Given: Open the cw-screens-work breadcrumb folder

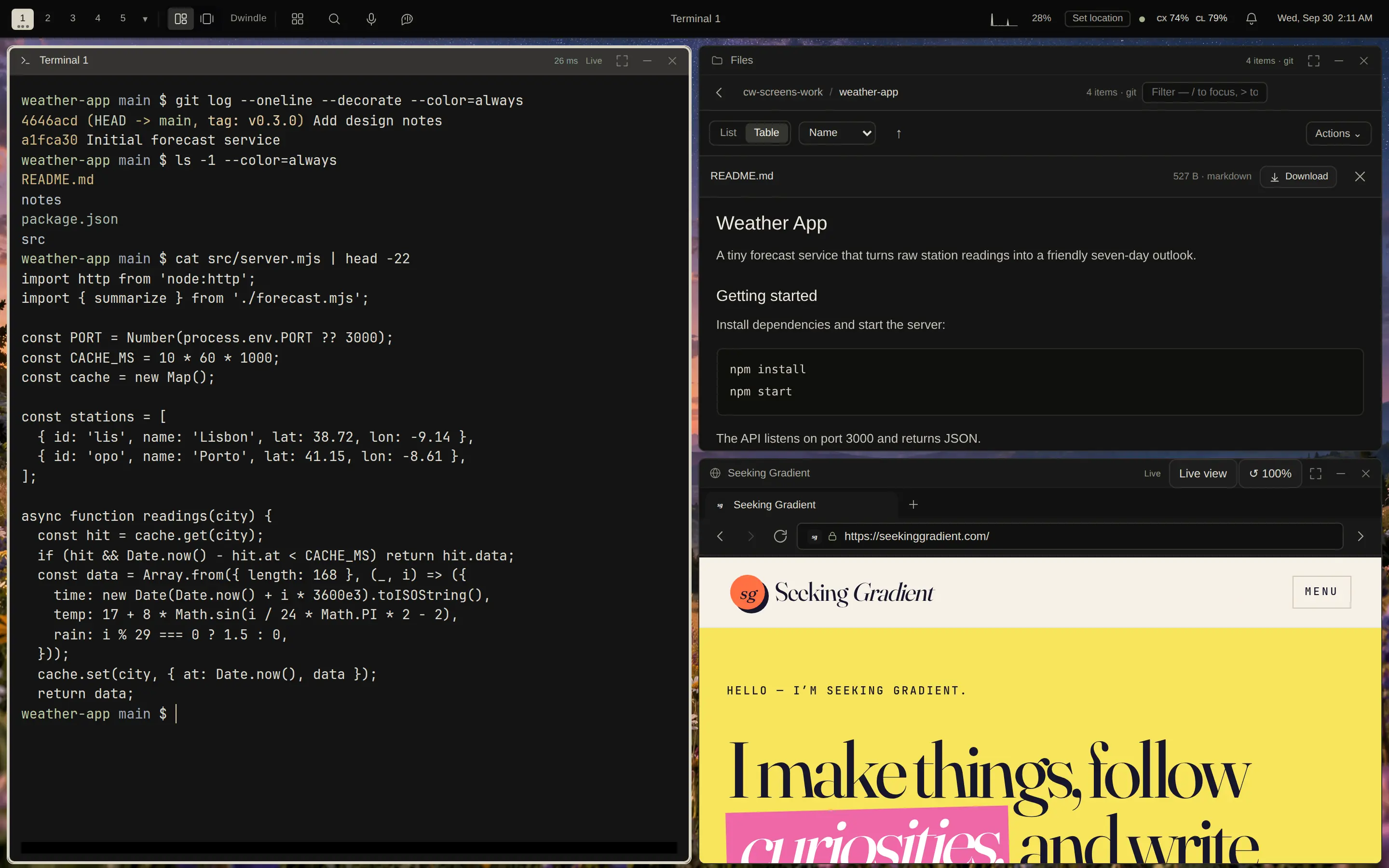Looking at the screenshot, I should (782, 93).
